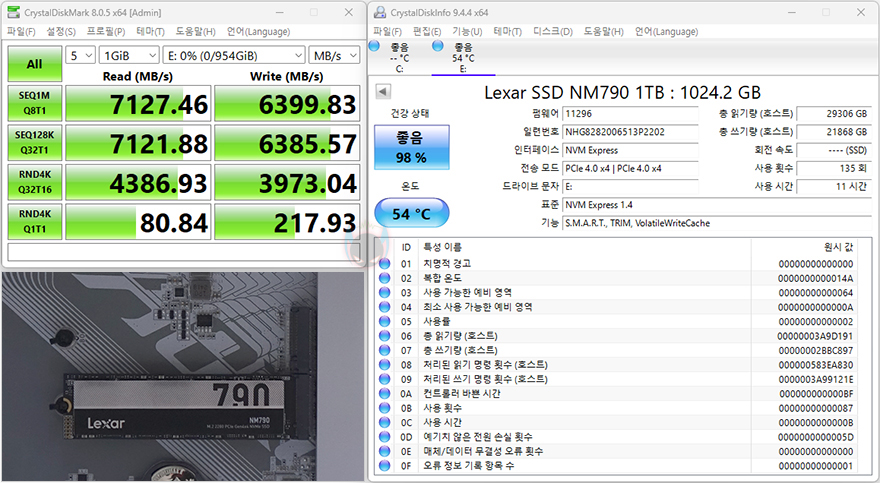
Task: Click the status icon for 05 사용률
Action: click(384, 321)
